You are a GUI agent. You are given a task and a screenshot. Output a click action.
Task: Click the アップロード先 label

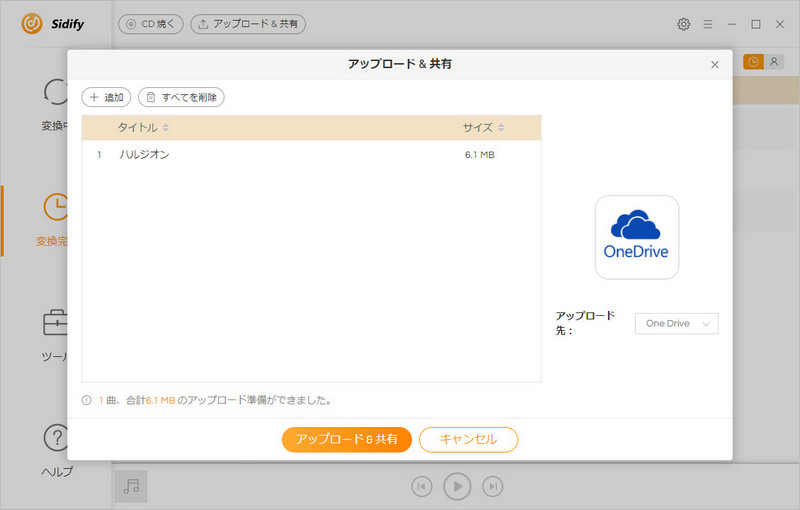[x=585, y=323]
